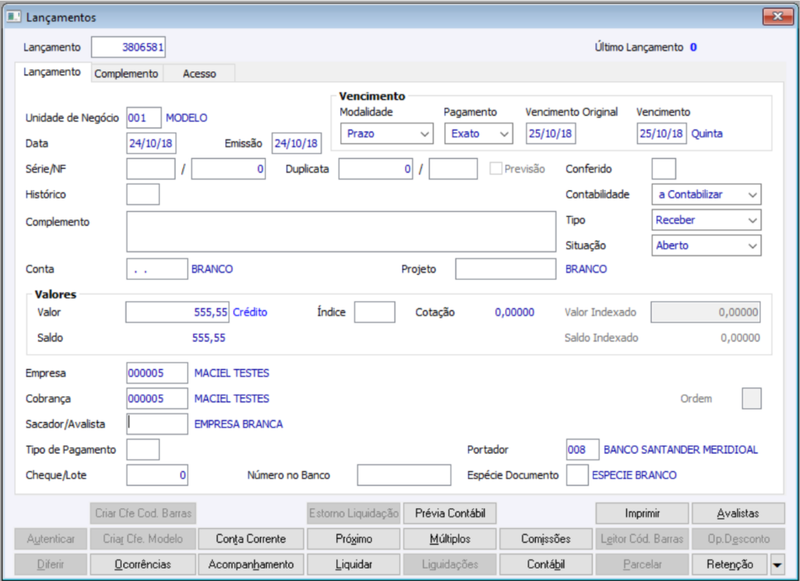
Task: Expand the Tipo dropdown showing Receber
Action: (706, 220)
